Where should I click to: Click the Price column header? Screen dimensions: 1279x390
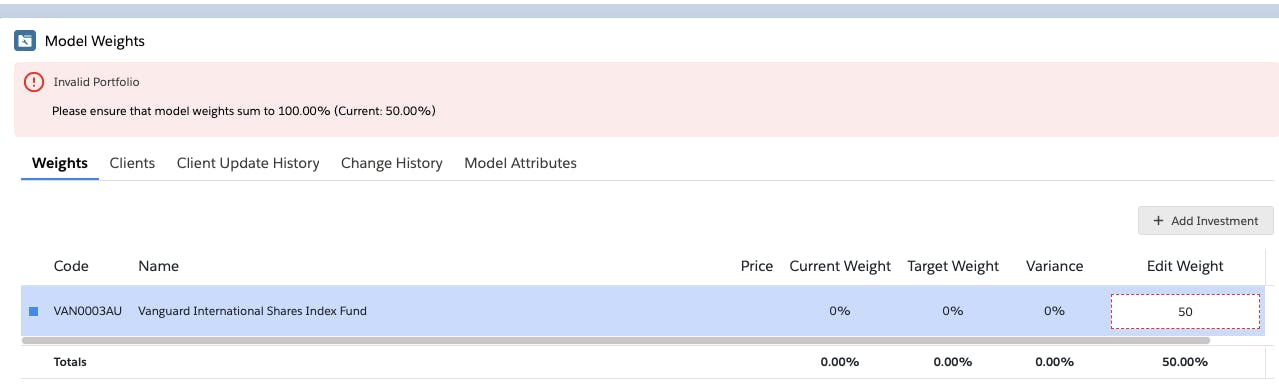click(x=757, y=266)
